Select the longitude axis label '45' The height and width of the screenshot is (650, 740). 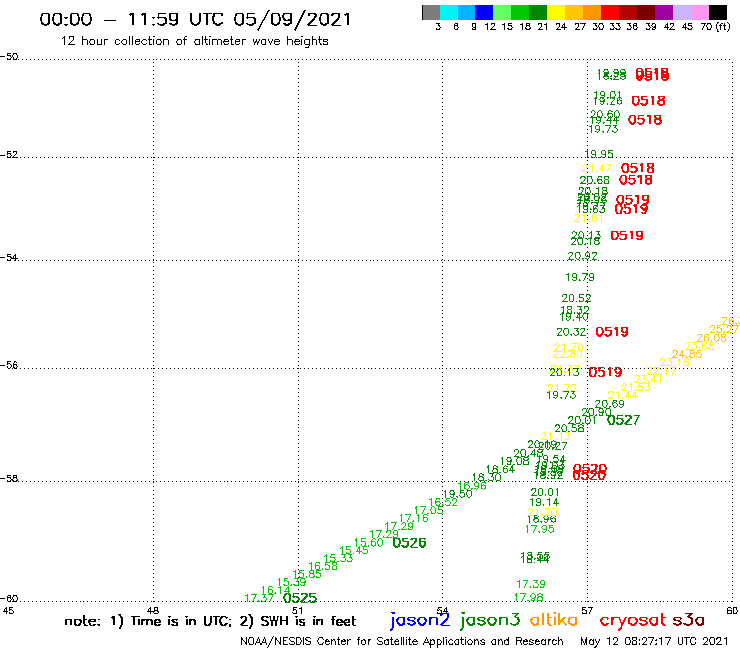8,611
